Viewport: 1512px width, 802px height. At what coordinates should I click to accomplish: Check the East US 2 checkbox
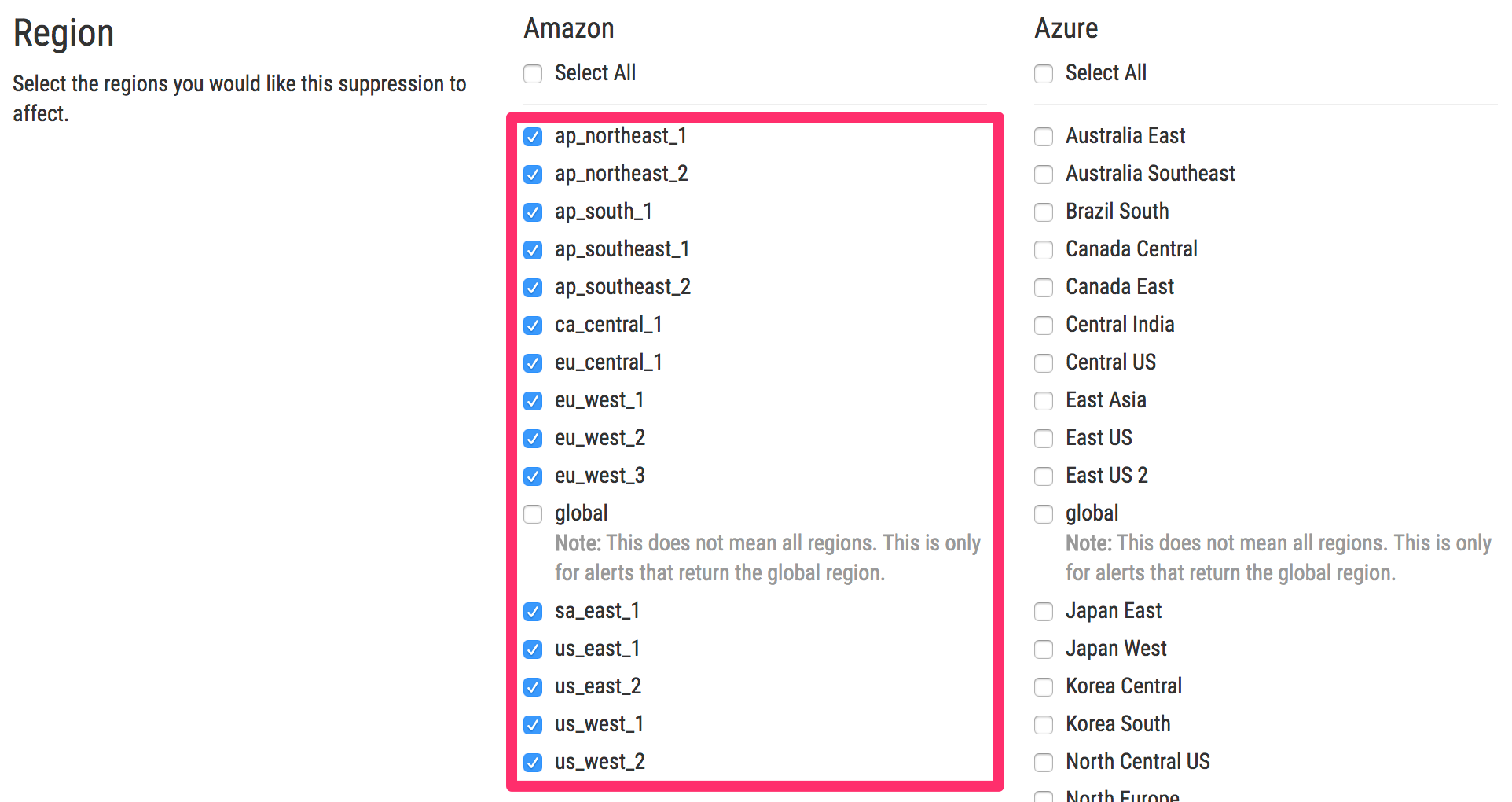pyautogui.click(x=1044, y=476)
